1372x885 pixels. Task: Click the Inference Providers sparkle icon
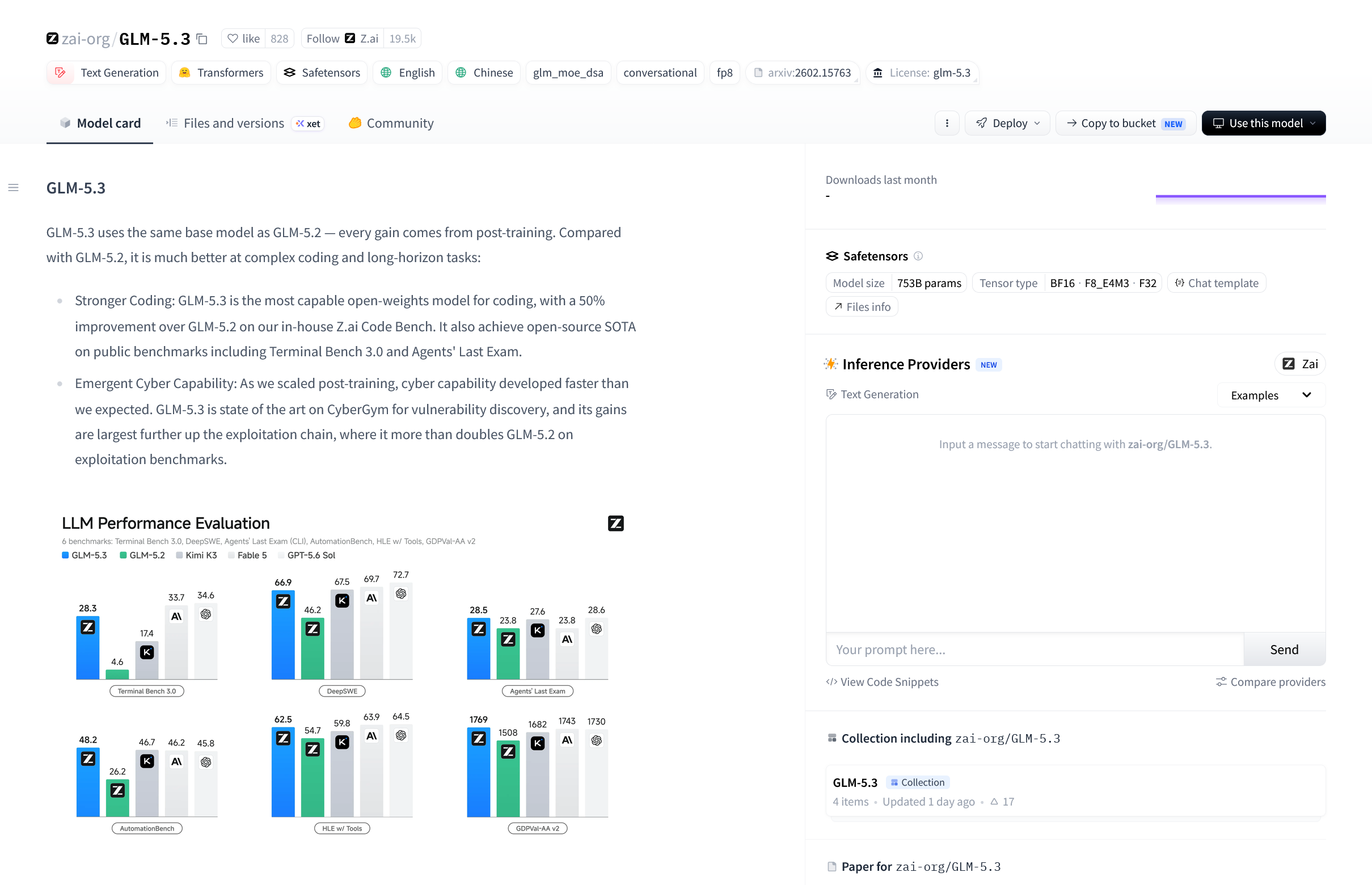[x=831, y=364]
